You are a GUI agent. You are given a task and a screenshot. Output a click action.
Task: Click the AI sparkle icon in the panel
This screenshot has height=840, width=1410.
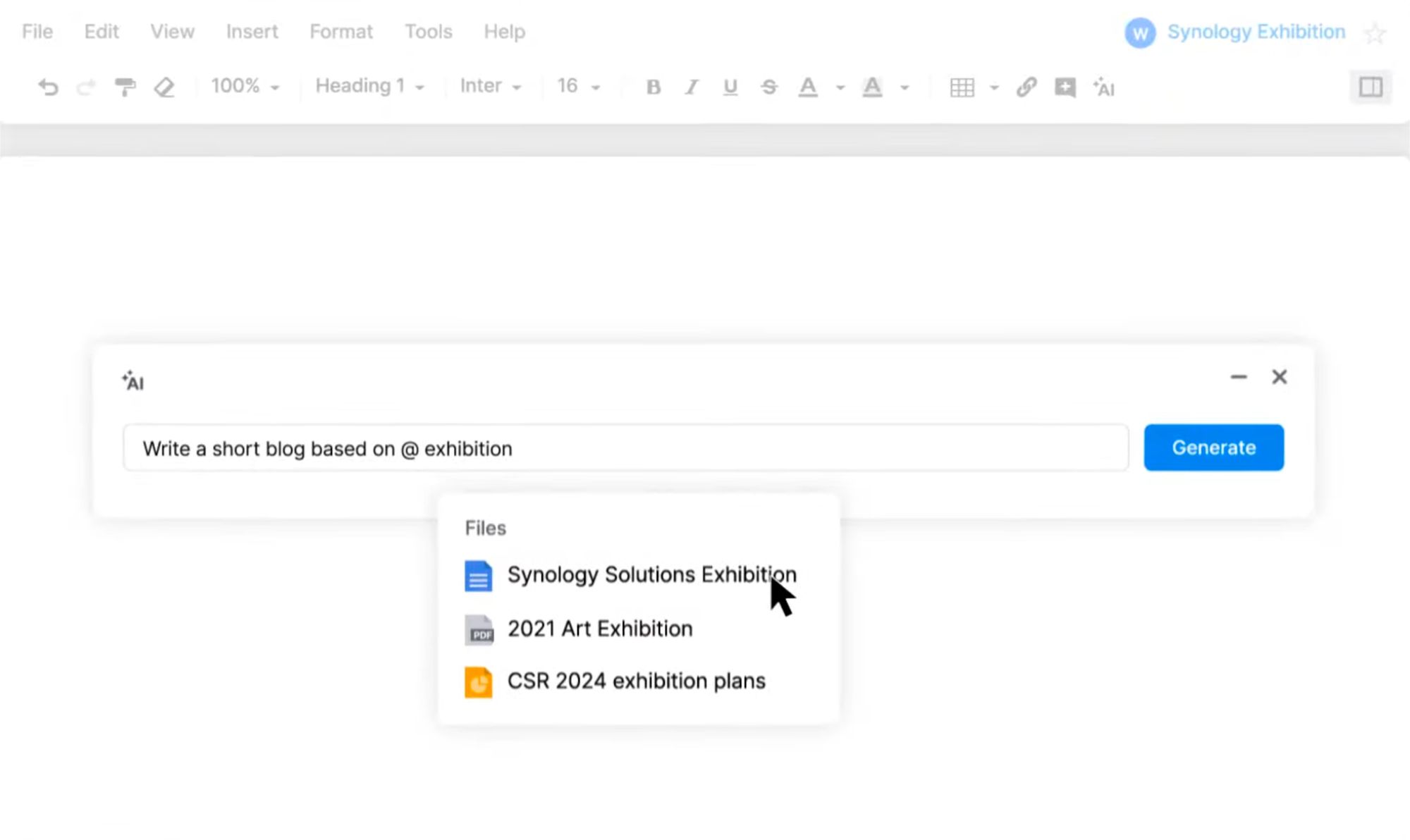click(133, 381)
